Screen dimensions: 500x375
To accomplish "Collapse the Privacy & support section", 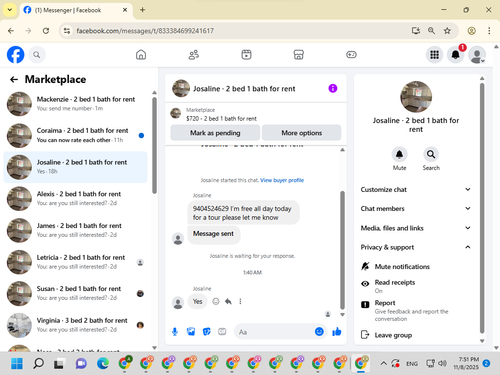I will pos(416,247).
